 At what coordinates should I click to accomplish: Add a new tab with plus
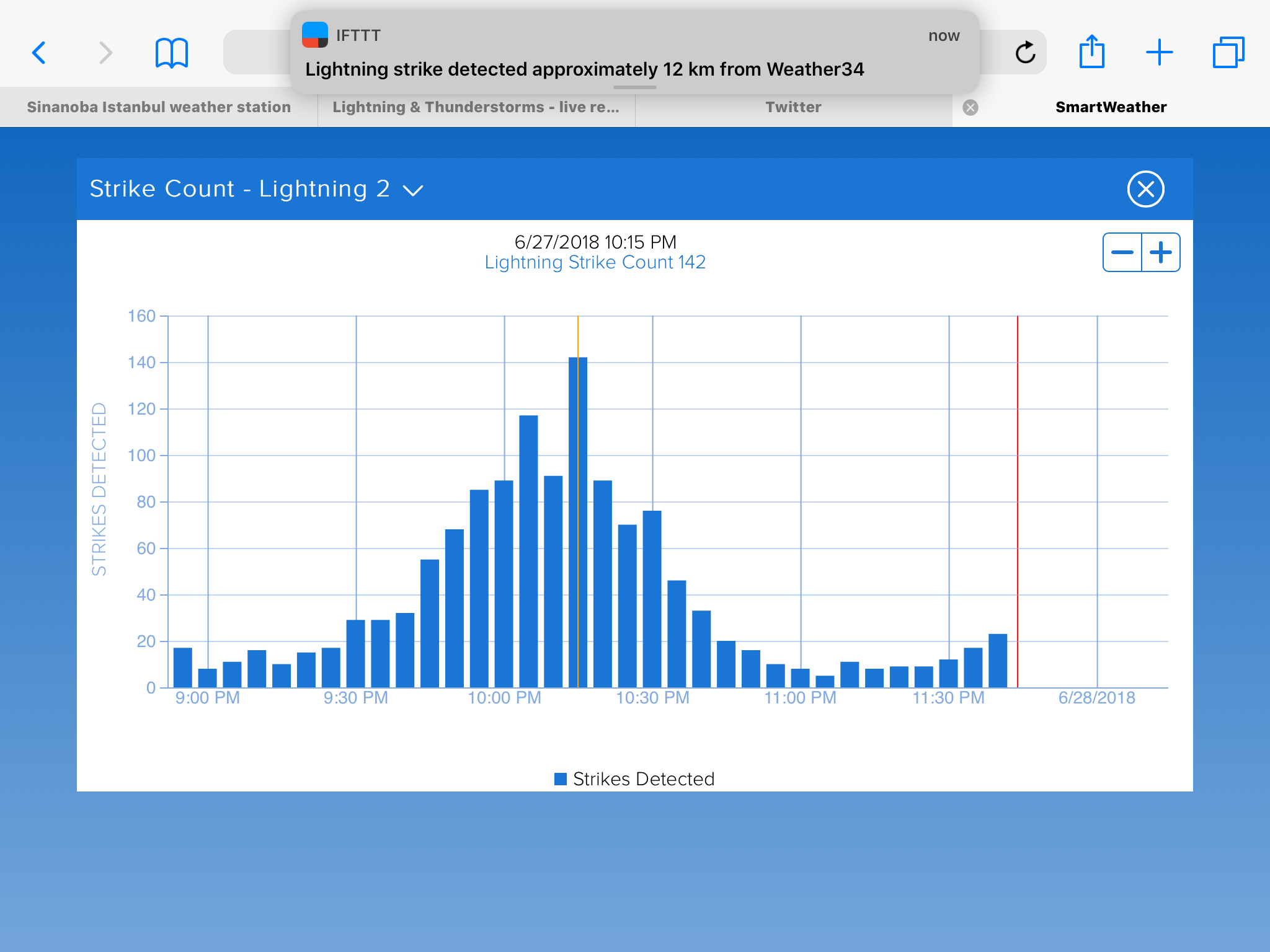click(1159, 53)
